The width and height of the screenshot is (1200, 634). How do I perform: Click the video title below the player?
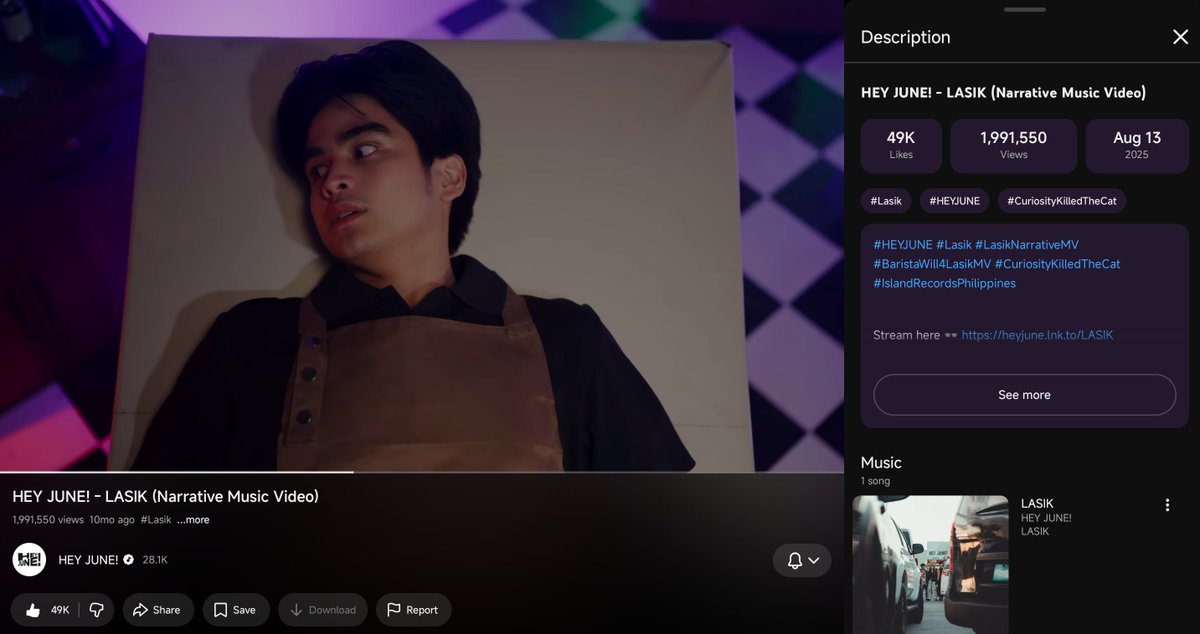166,496
